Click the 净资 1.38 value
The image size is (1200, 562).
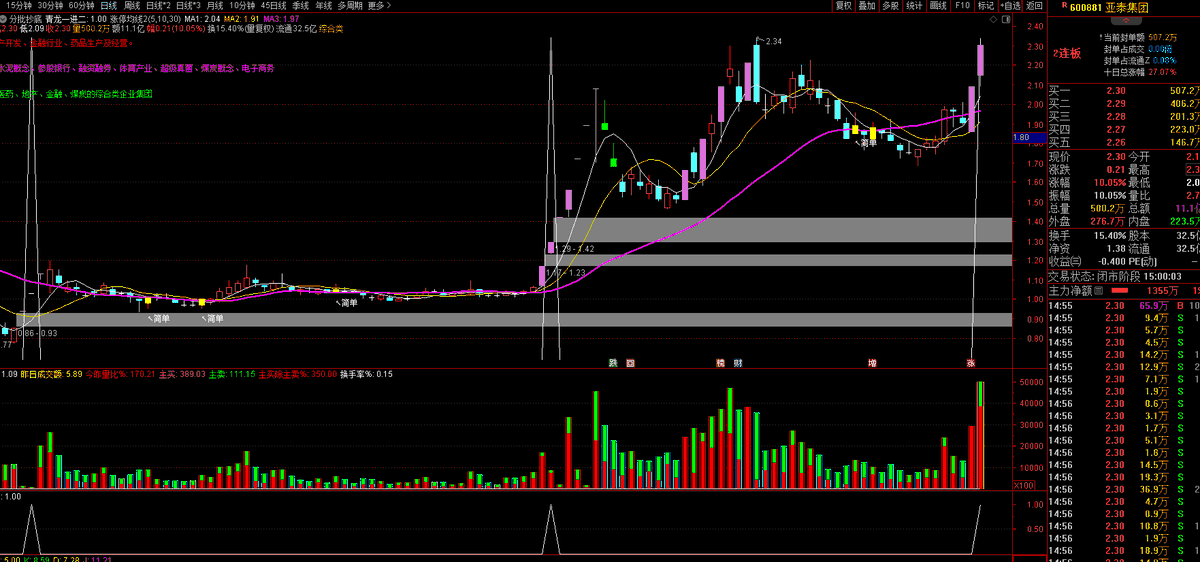(1116, 248)
